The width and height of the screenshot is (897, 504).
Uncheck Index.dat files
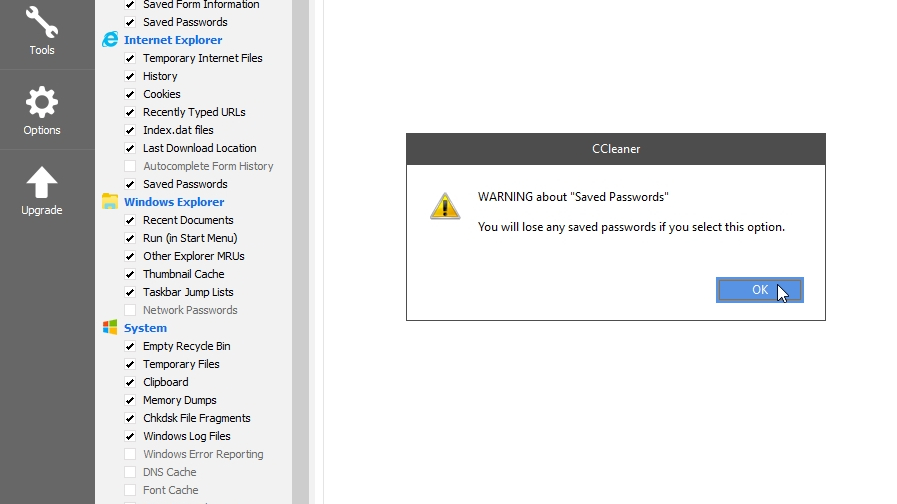(x=130, y=130)
